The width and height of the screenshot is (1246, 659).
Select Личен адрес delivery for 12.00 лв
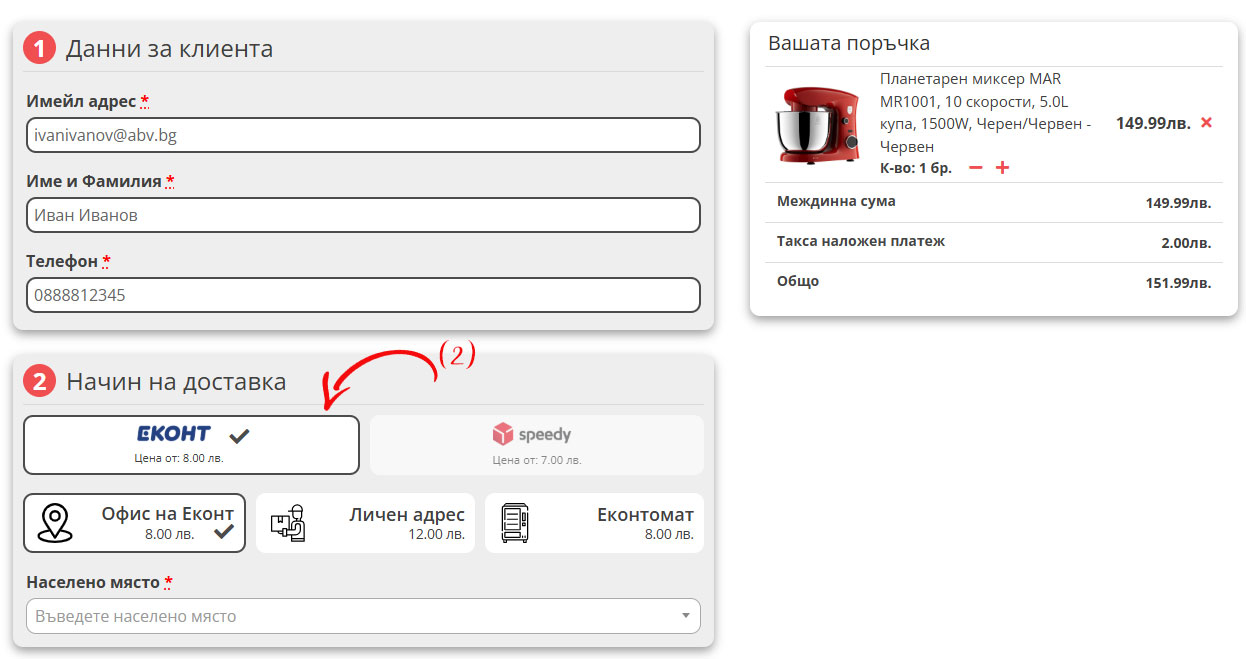coord(366,522)
